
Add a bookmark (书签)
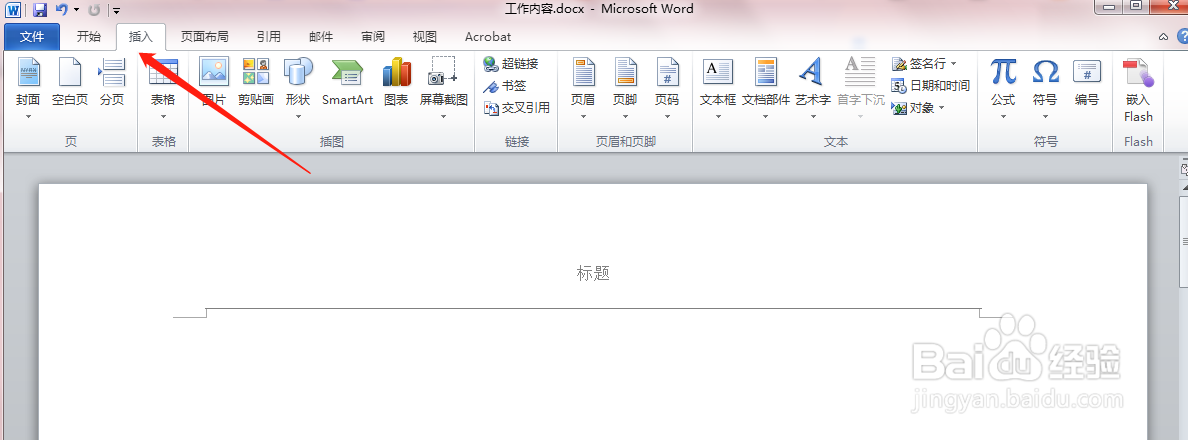tap(505, 86)
